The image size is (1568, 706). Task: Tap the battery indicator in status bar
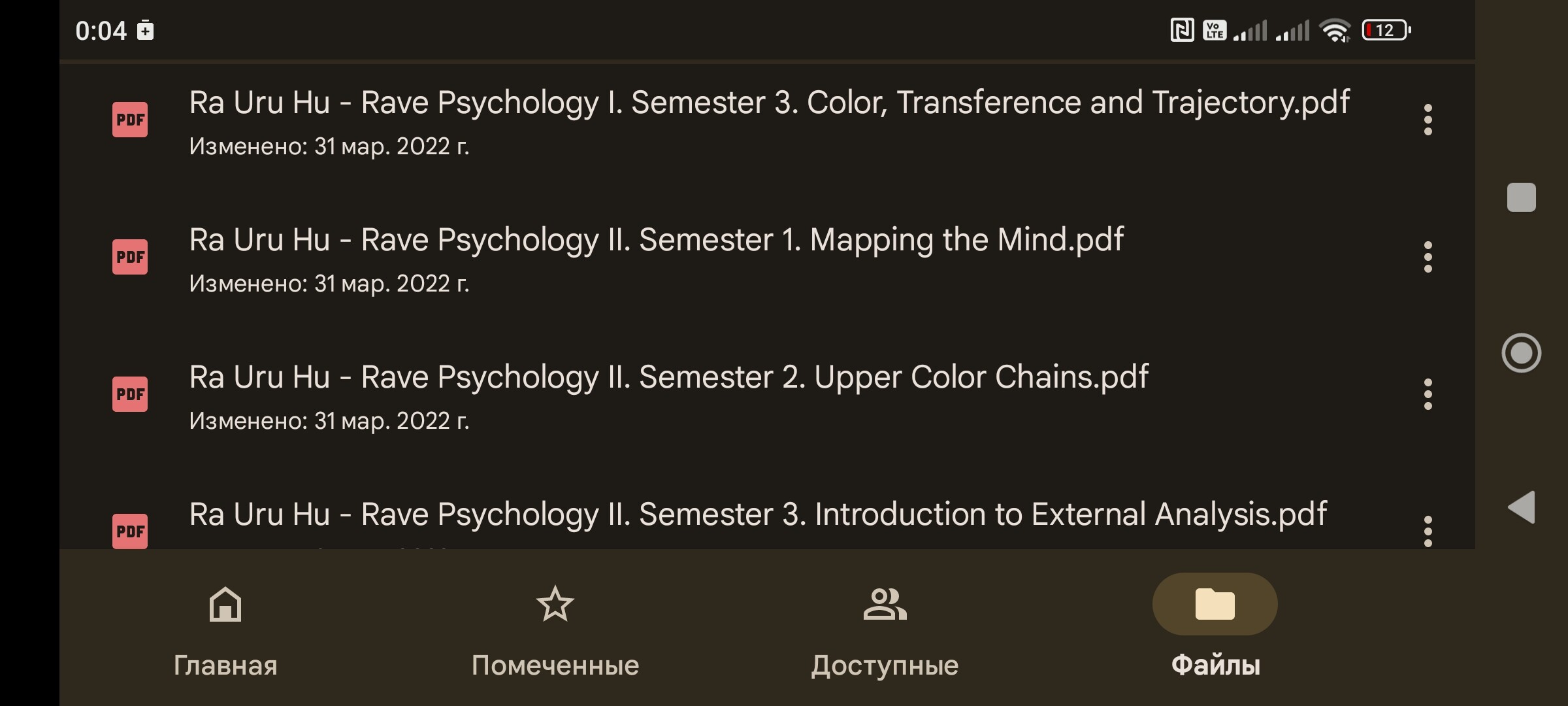coord(1386,30)
